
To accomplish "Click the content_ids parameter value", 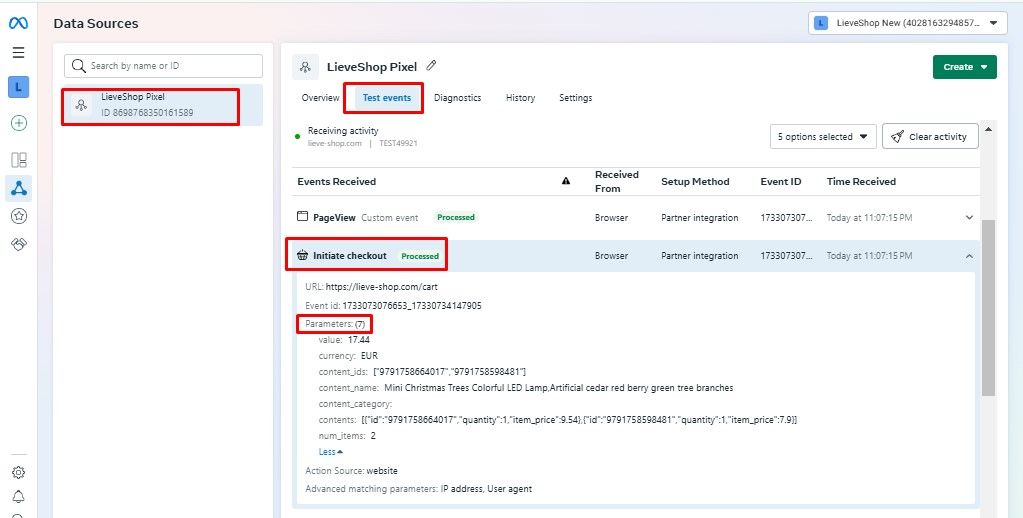I will pyautogui.click(x=449, y=371).
